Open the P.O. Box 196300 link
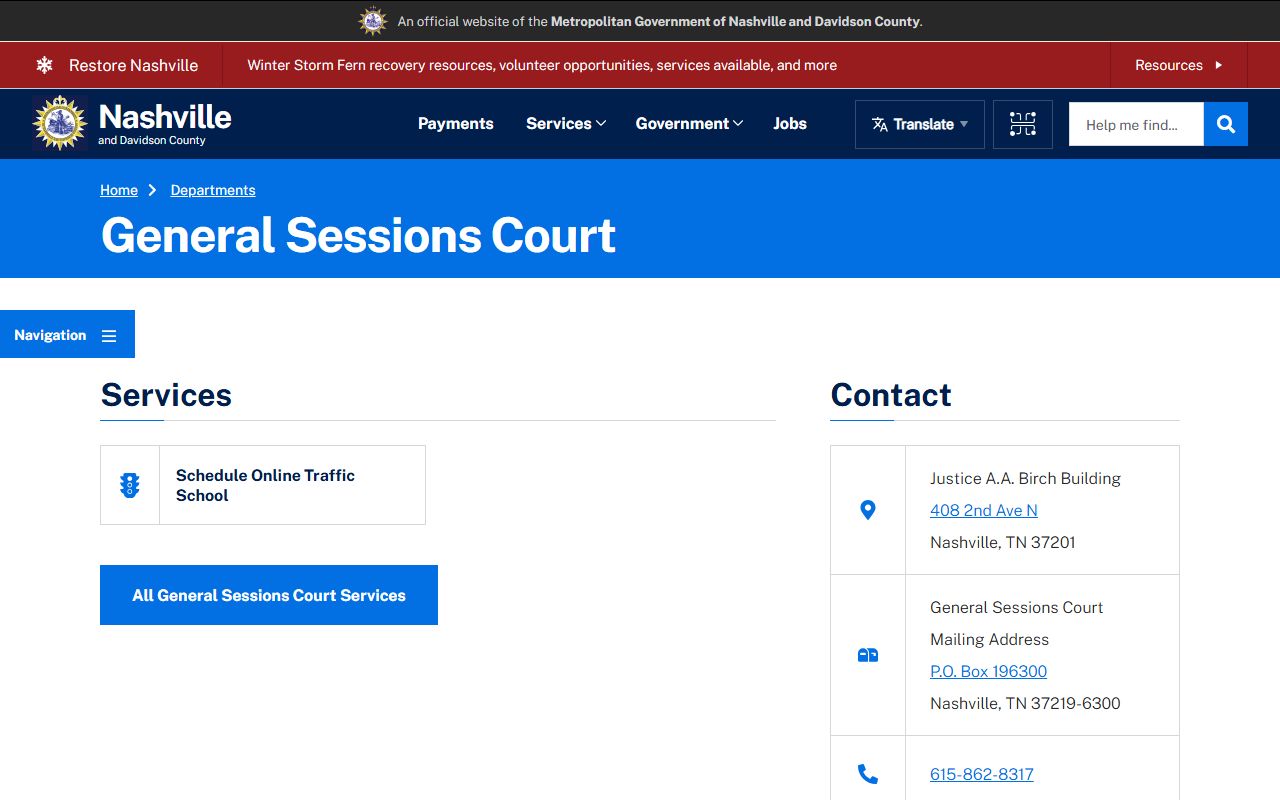Viewport: 1280px width, 800px height. (x=989, y=671)
